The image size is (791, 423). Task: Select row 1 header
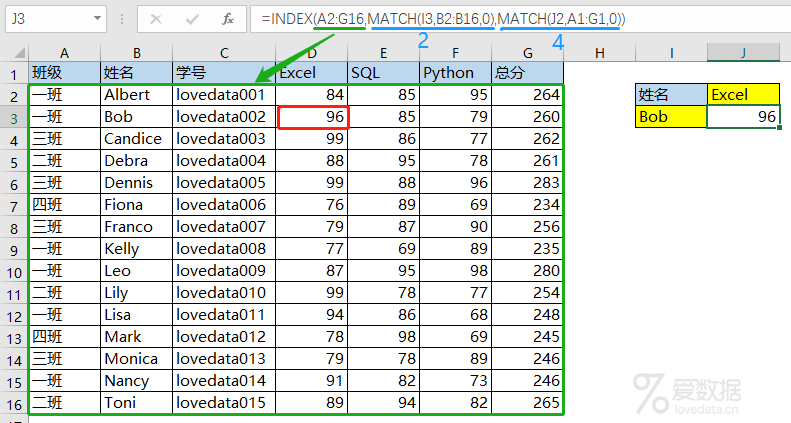[14, 74]
